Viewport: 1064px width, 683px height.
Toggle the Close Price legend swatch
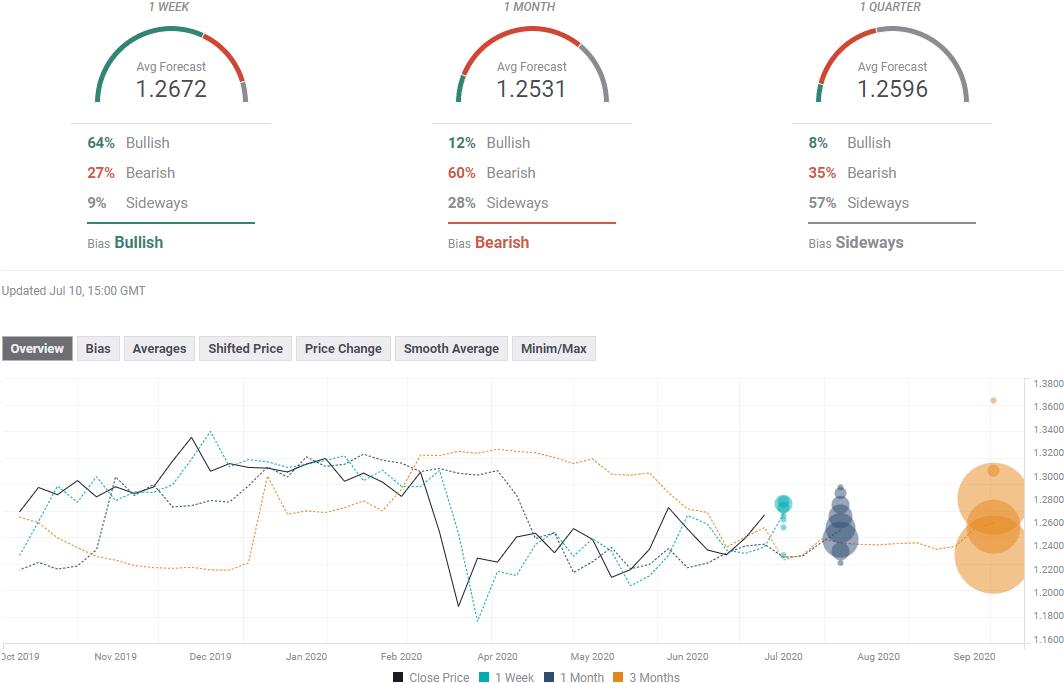[398, 677]
